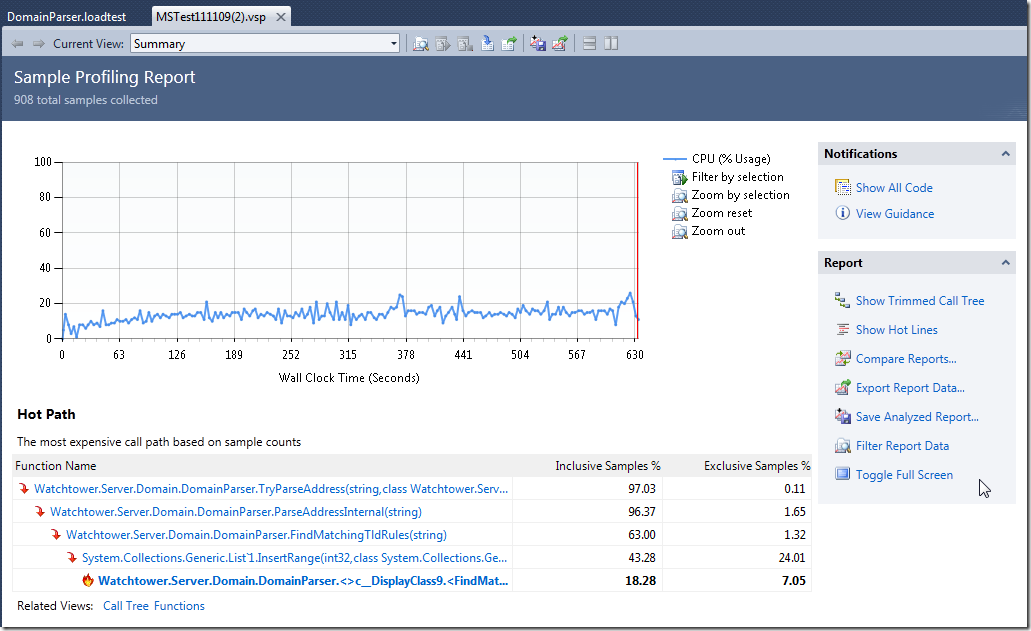Click the horizontal split layout toolbar icon
This screenshot has width=1031, height=631.
click(x=590, y=44)
